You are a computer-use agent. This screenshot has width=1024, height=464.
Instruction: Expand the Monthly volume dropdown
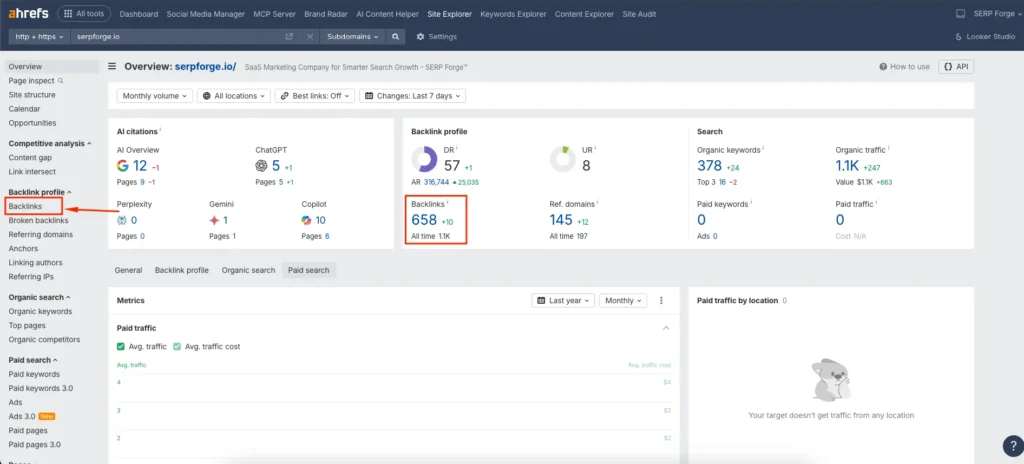[154, 96]
